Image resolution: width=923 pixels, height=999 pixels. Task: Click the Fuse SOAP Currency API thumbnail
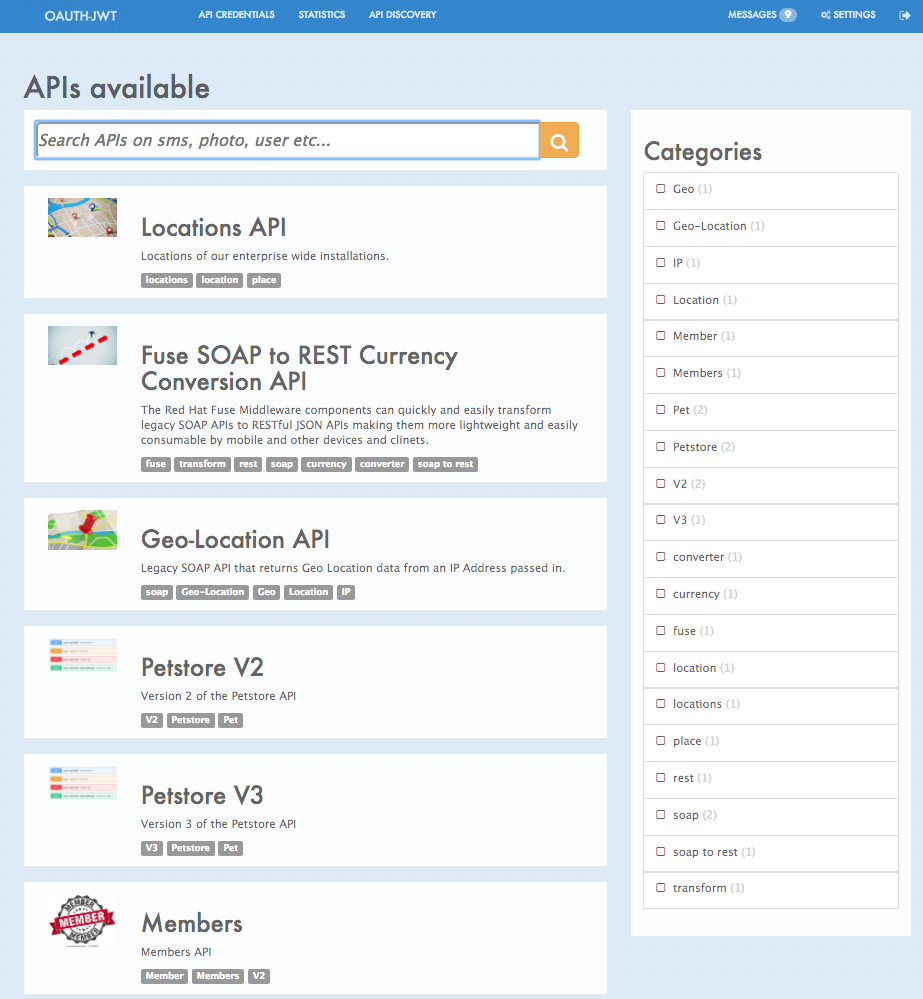(82, 345)
